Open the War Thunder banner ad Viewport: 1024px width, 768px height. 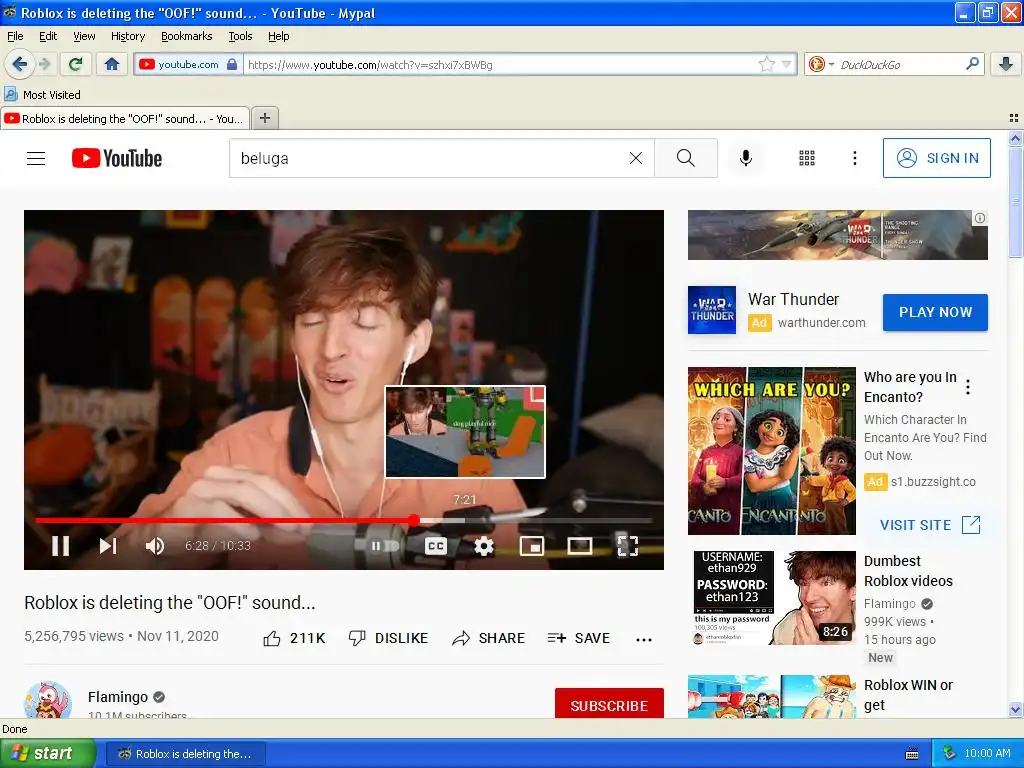point(838,234)
